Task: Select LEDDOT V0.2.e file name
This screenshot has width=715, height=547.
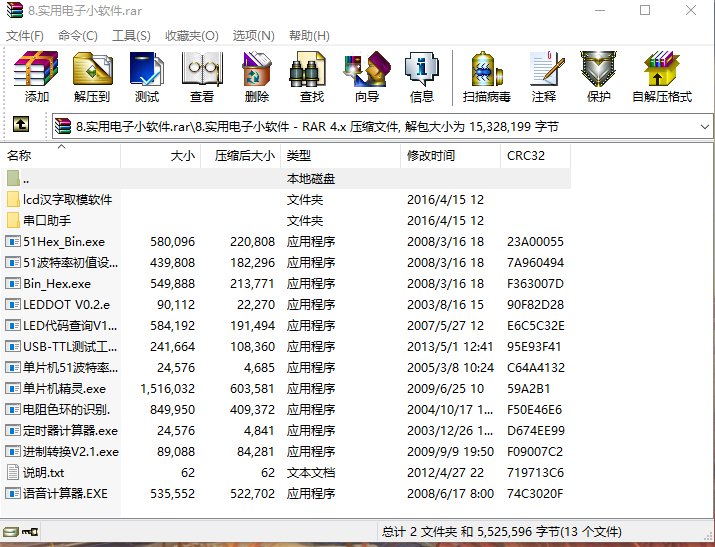Action: 67,304
